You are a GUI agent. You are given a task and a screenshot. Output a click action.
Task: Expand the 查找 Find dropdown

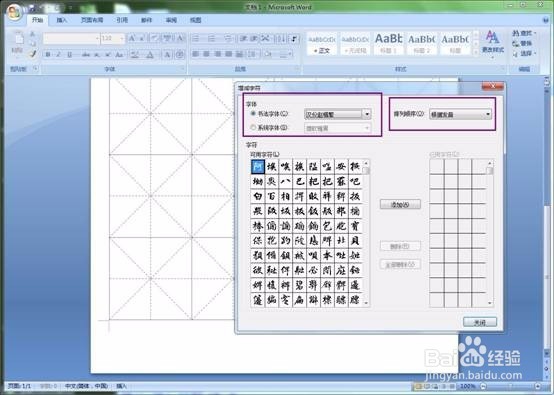(535, 33)
